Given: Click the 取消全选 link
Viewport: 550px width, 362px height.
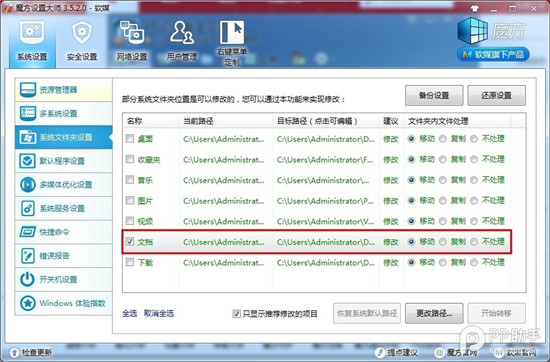Looking at the screenshot, I should coord(159,313).
